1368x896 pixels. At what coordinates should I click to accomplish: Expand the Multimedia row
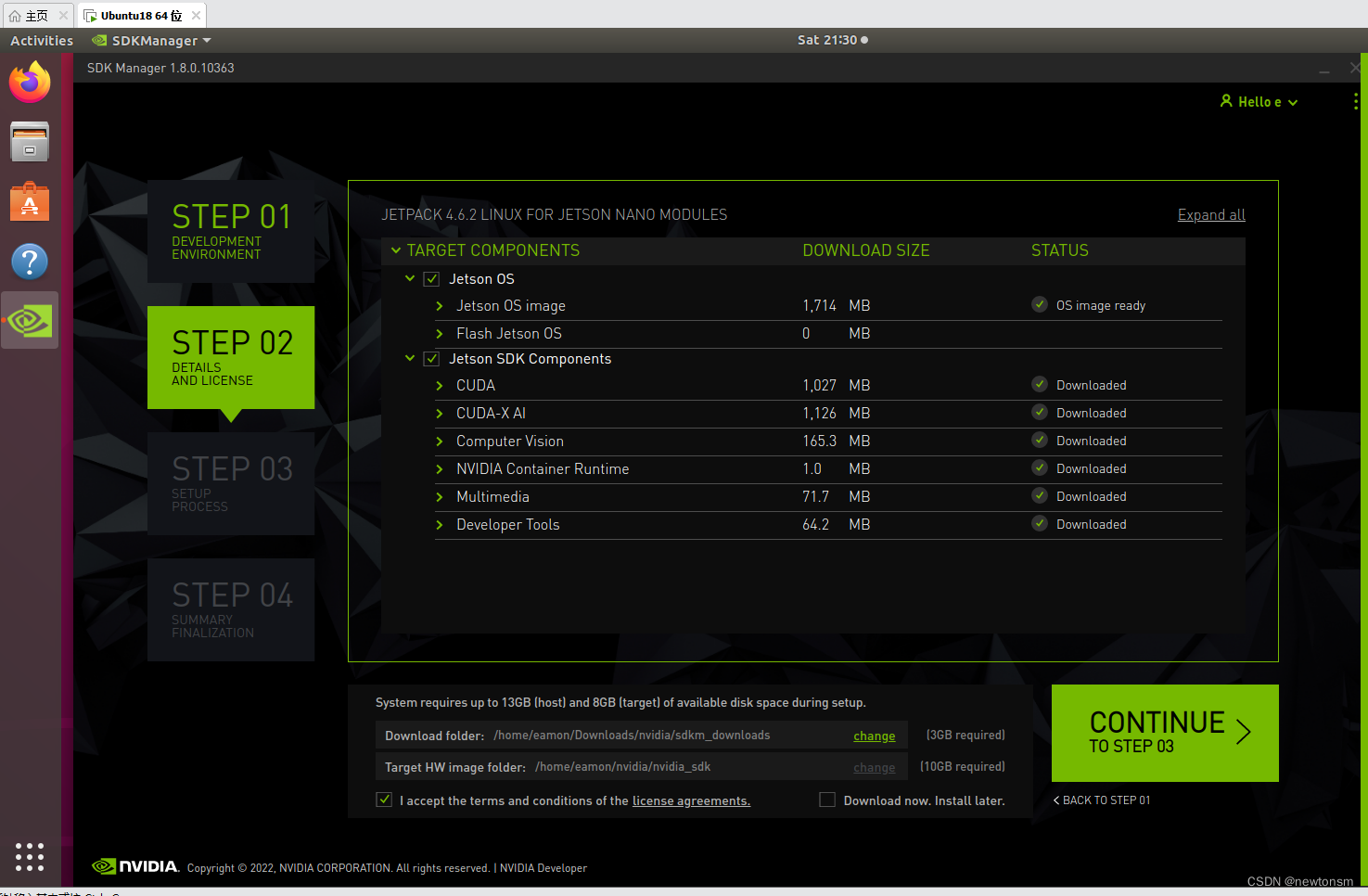tap(440, 497)
